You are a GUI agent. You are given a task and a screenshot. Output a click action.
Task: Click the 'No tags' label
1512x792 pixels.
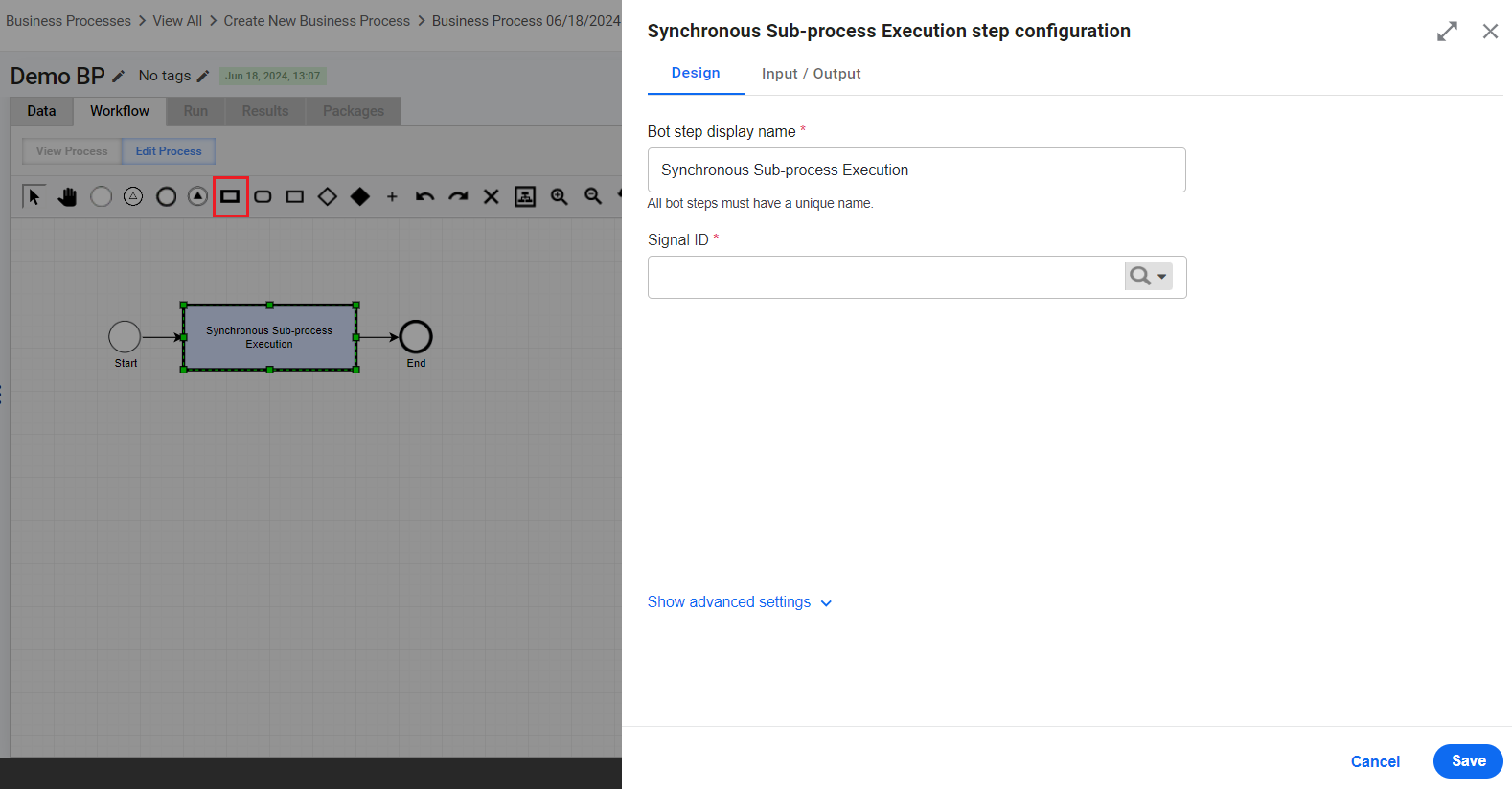(x=165, y=76)
